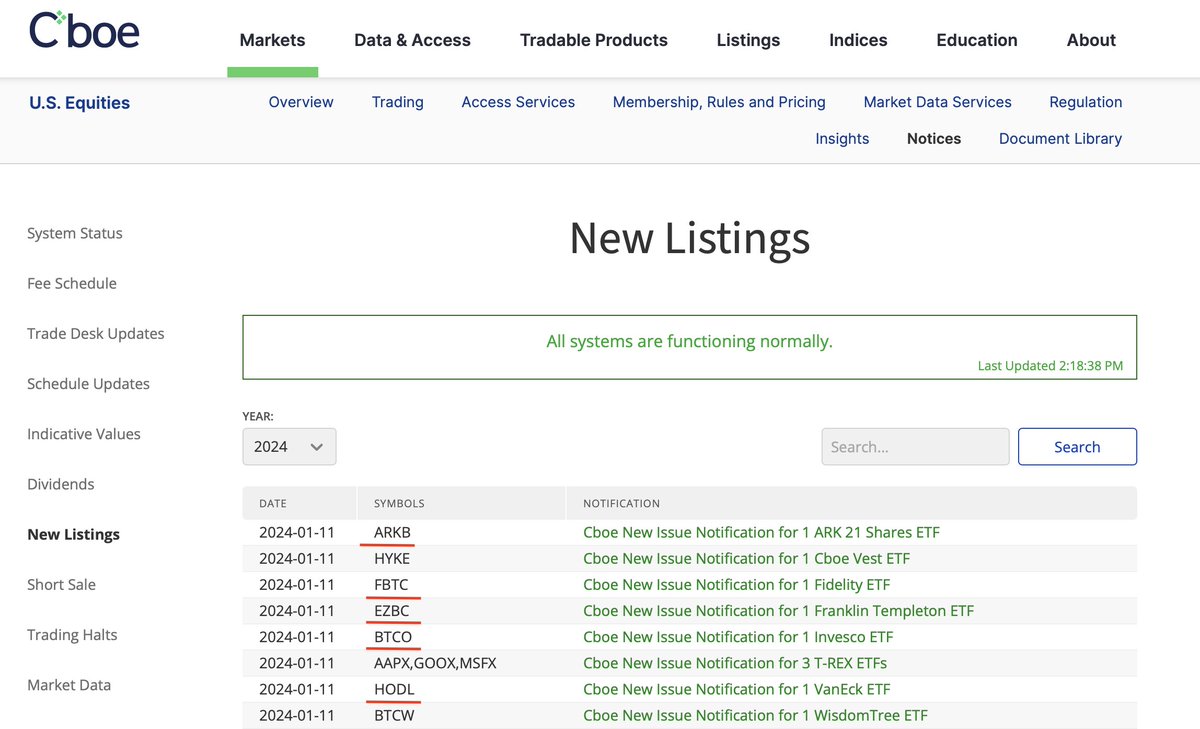Open the Cboe Vest ETF notification
The height and width of the screenshot is (729, 1200).
746,558
